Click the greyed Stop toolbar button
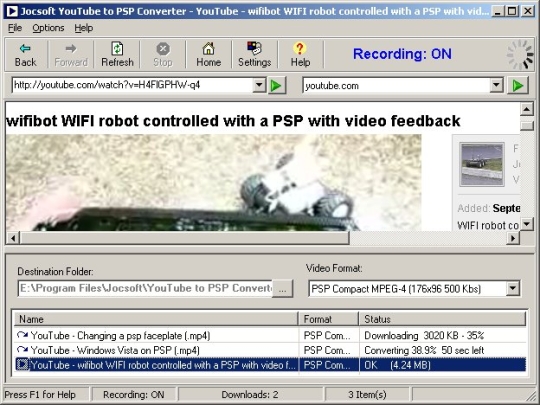540x405 pixels. tap(163, 55)
